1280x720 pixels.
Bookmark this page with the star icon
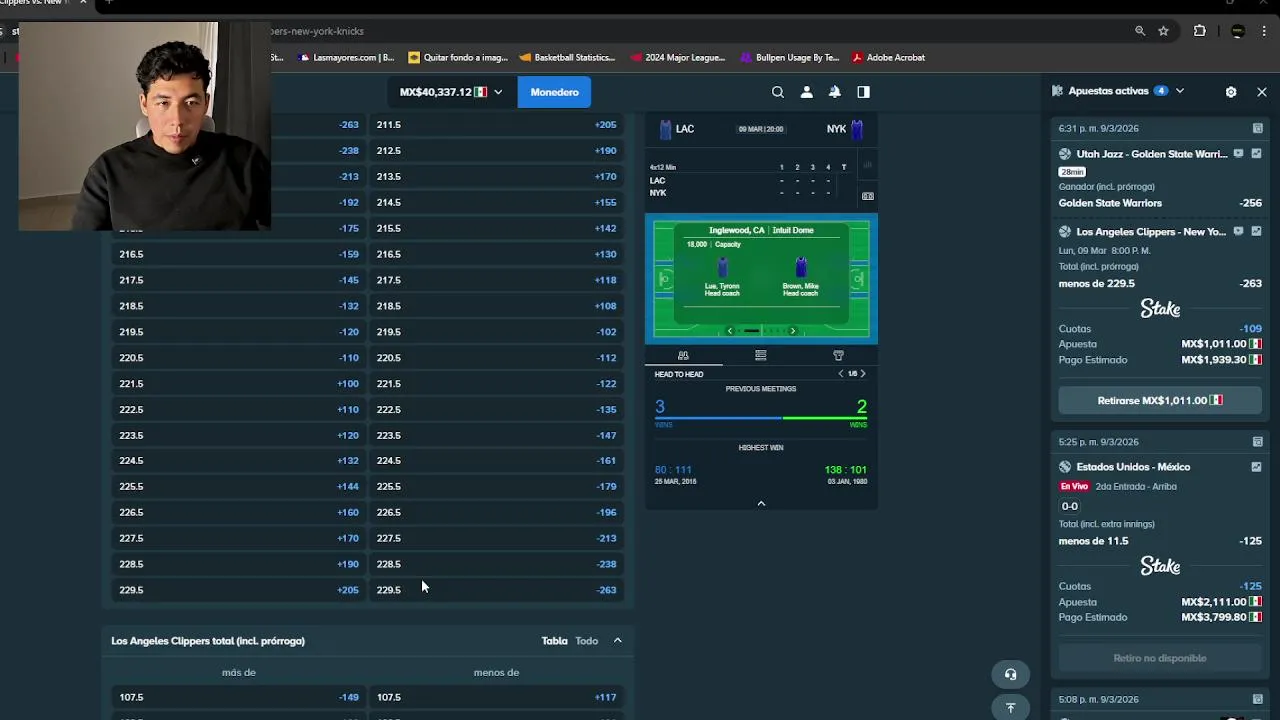pos(1164,31)
